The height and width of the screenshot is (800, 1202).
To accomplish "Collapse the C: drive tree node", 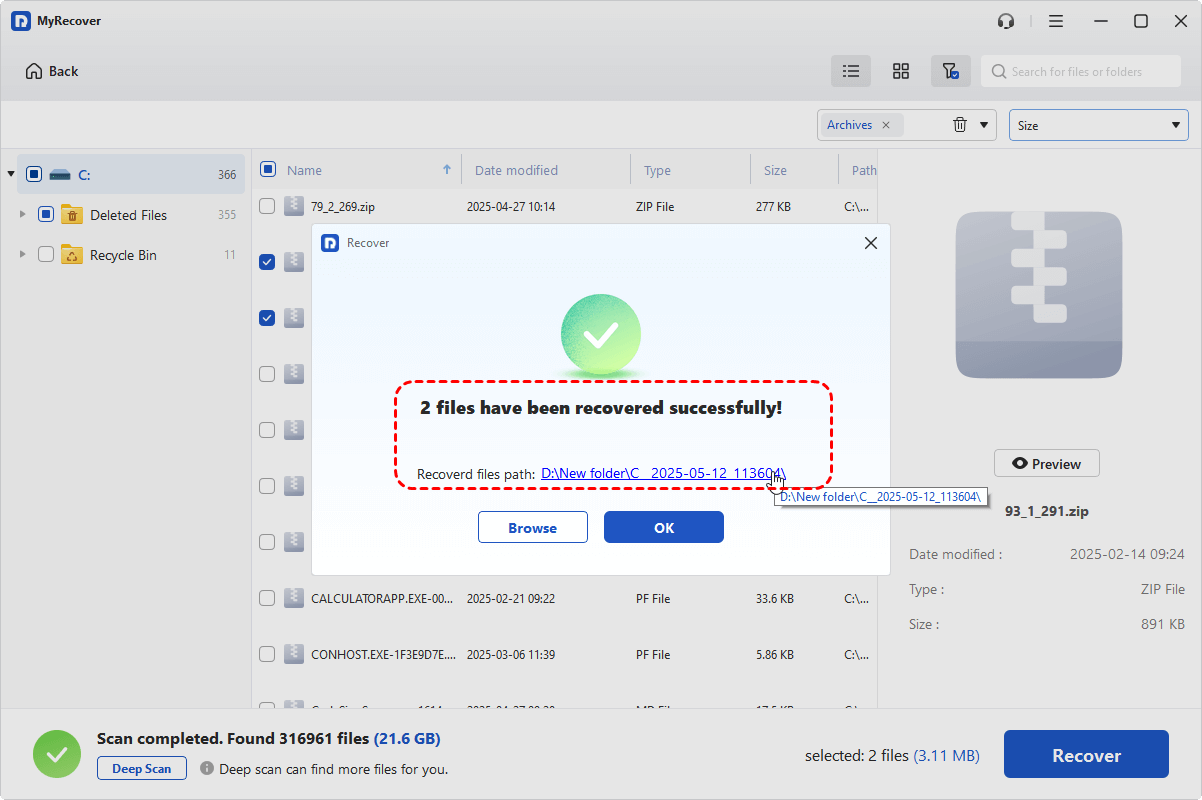I will [x=11, y=174].
